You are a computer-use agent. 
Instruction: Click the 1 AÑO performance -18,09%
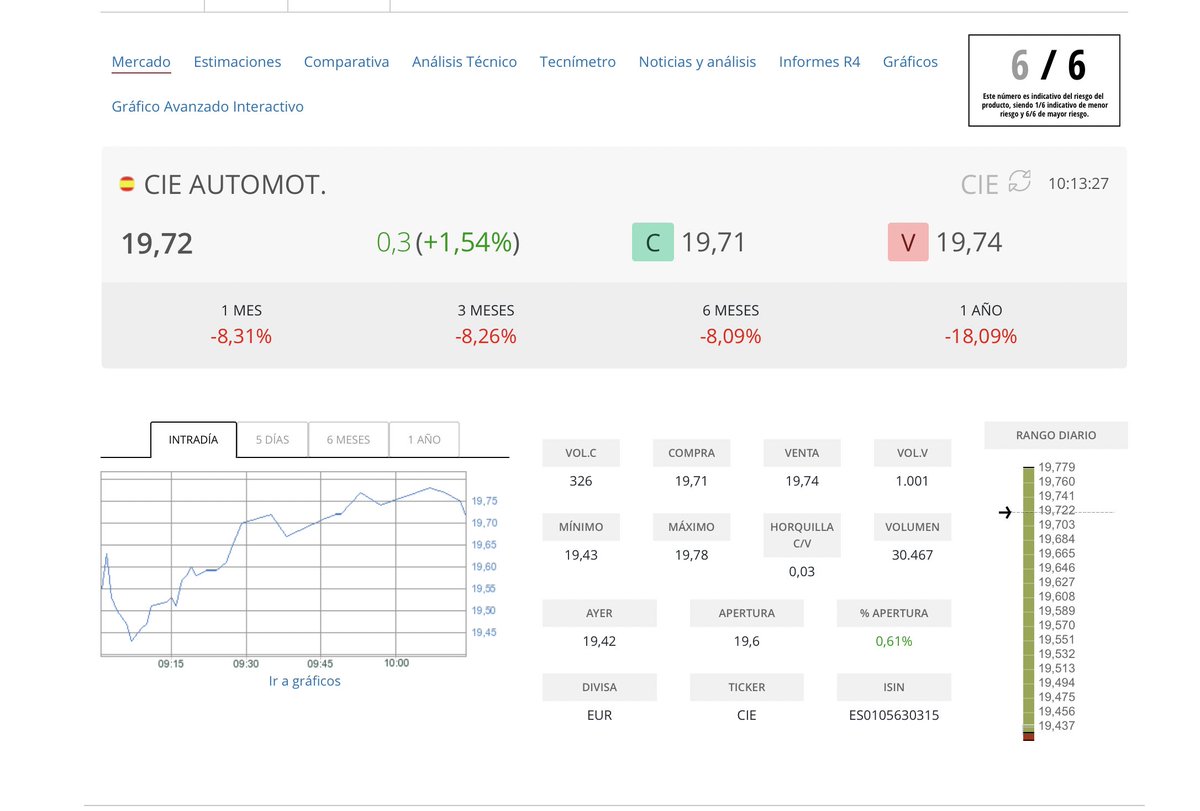(980, 337)
